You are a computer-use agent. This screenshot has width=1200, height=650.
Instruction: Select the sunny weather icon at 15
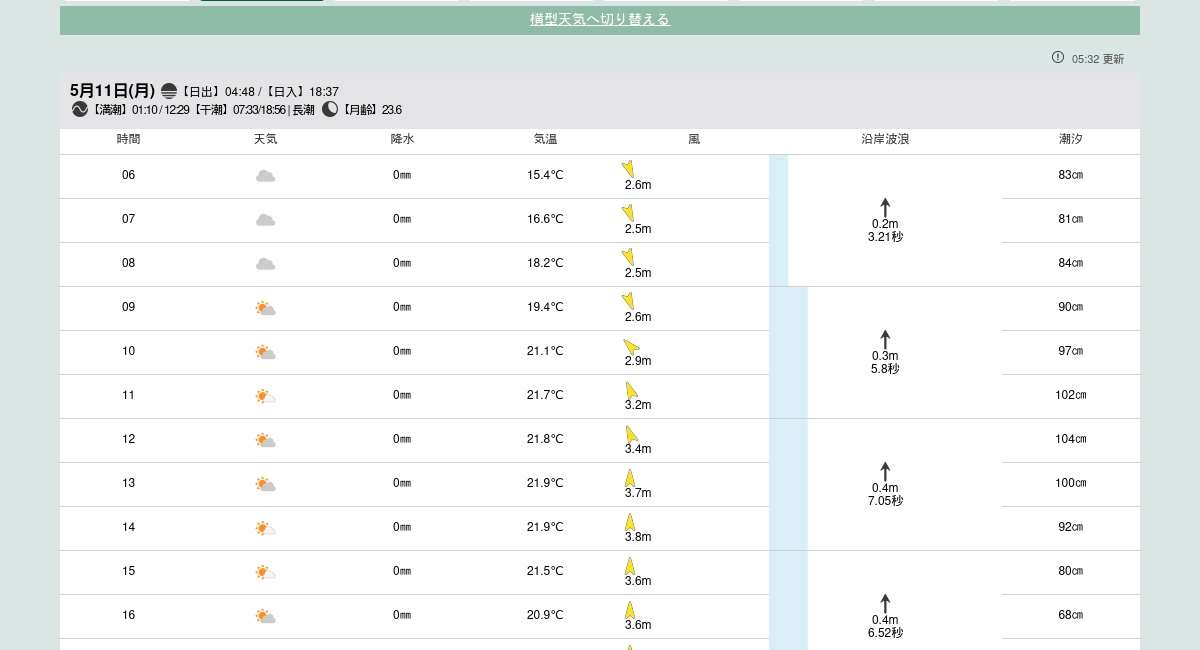click(x=265, y=572)
